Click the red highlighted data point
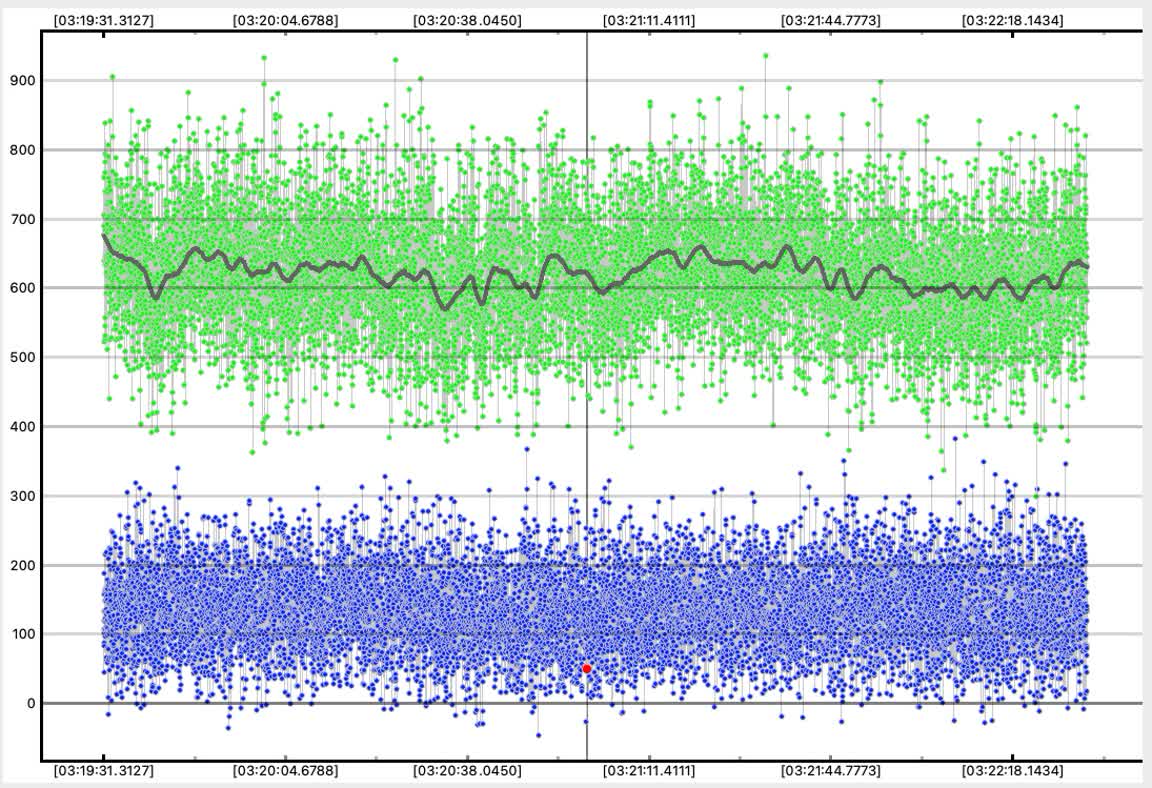Image resolution: width=1152 pixels, height=788 pixels. (x=587, y=668)
